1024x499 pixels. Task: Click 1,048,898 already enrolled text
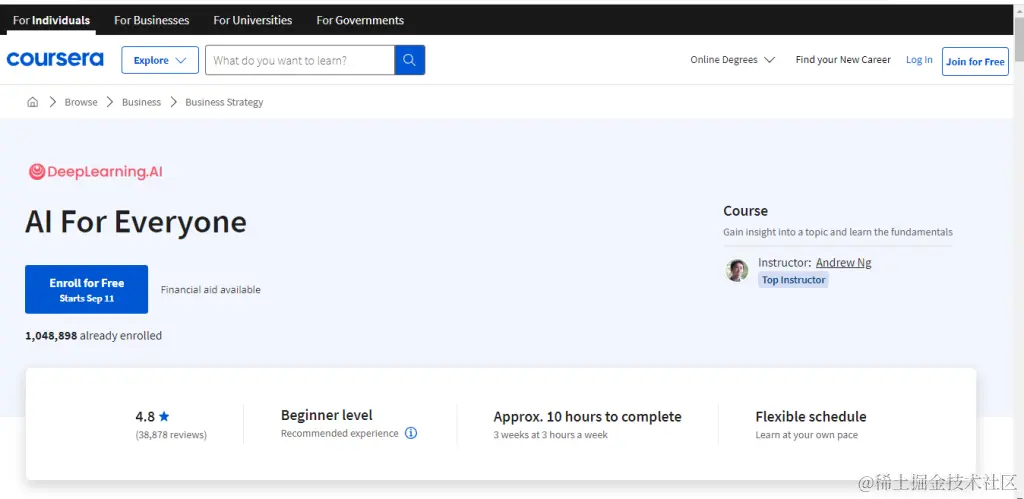[93, 335]
